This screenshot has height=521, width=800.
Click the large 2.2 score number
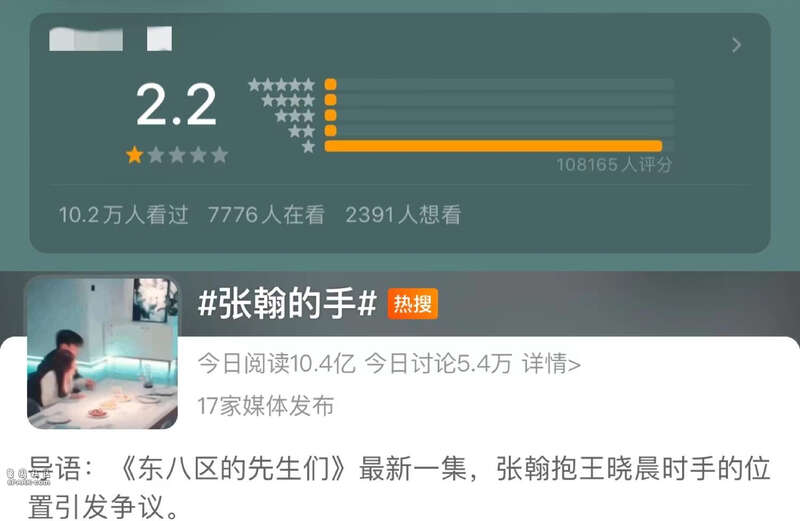pyautogui.click(x=176, y=105)
